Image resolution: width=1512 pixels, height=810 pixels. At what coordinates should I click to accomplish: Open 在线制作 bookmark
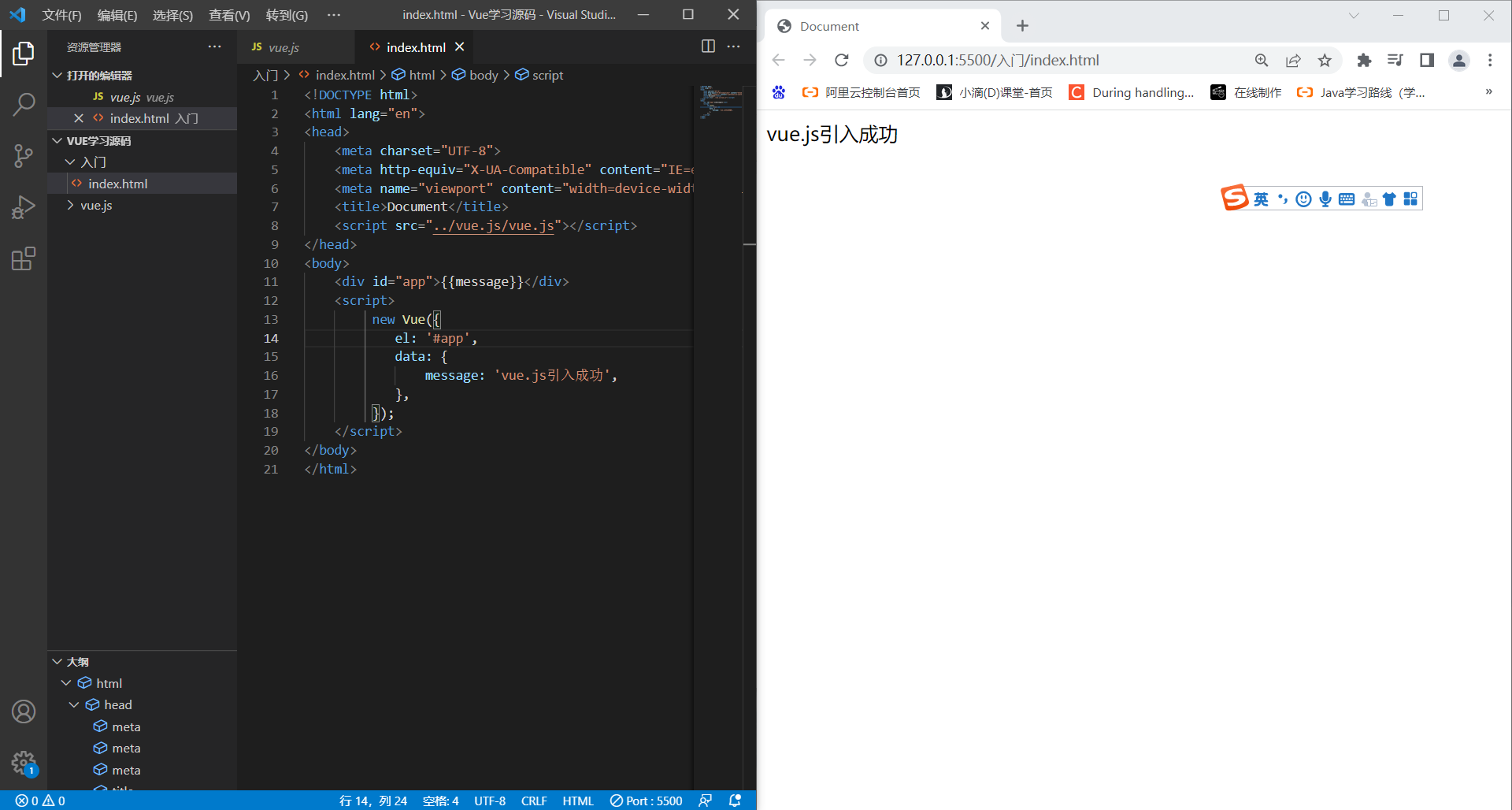[1246, 92]
